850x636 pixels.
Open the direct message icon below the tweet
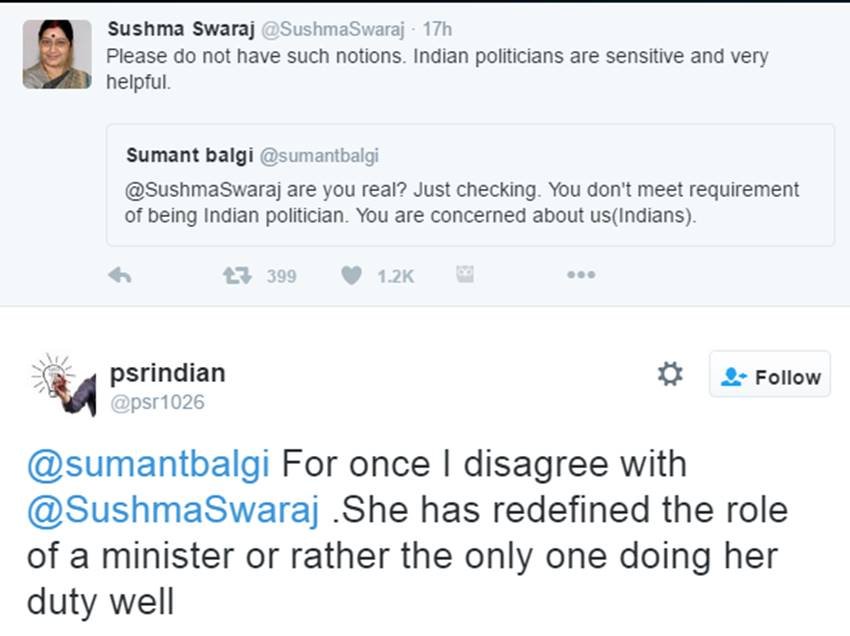(464, 274)
